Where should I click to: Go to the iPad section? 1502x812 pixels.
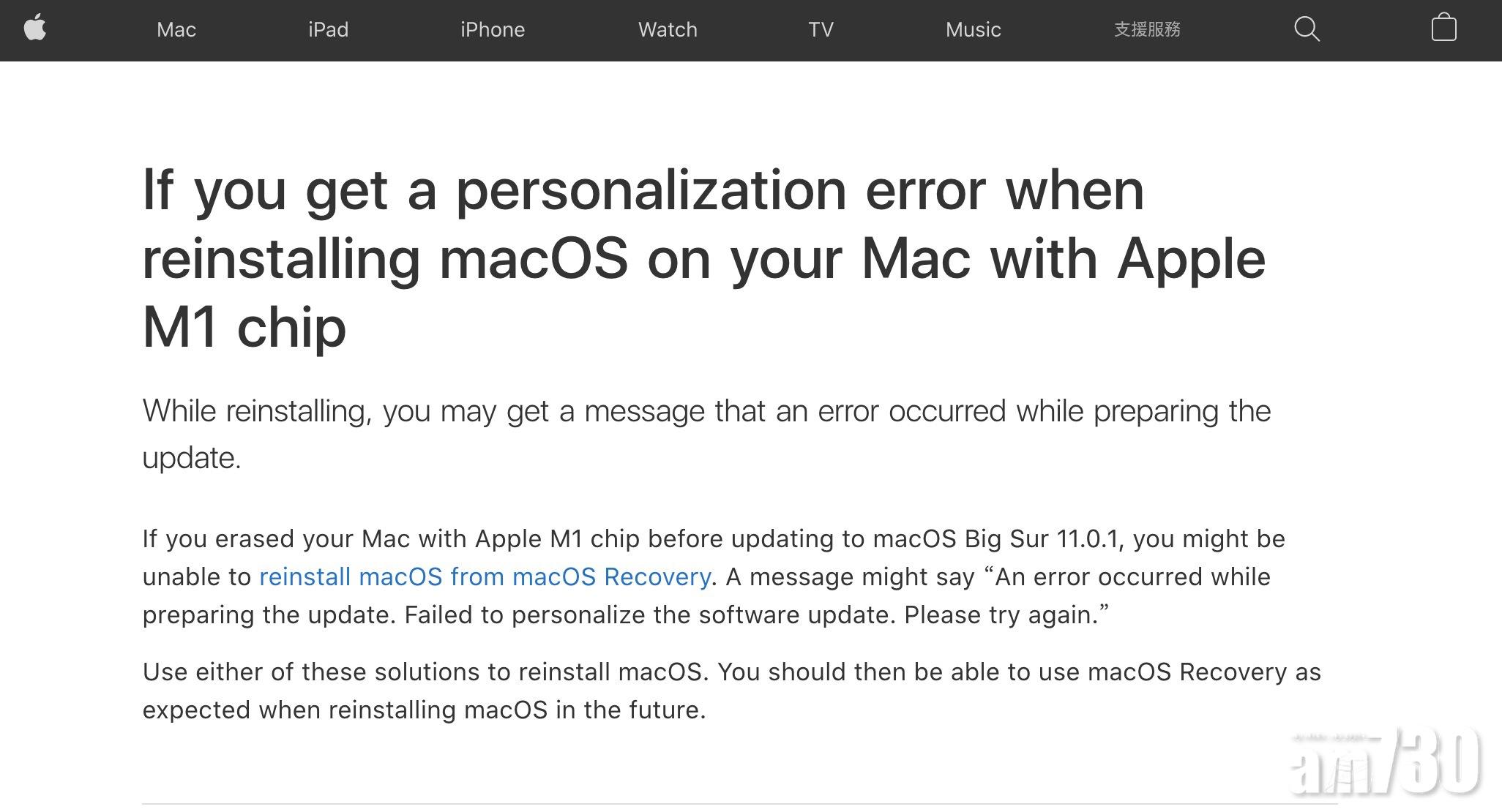click(x=328, y=30)
